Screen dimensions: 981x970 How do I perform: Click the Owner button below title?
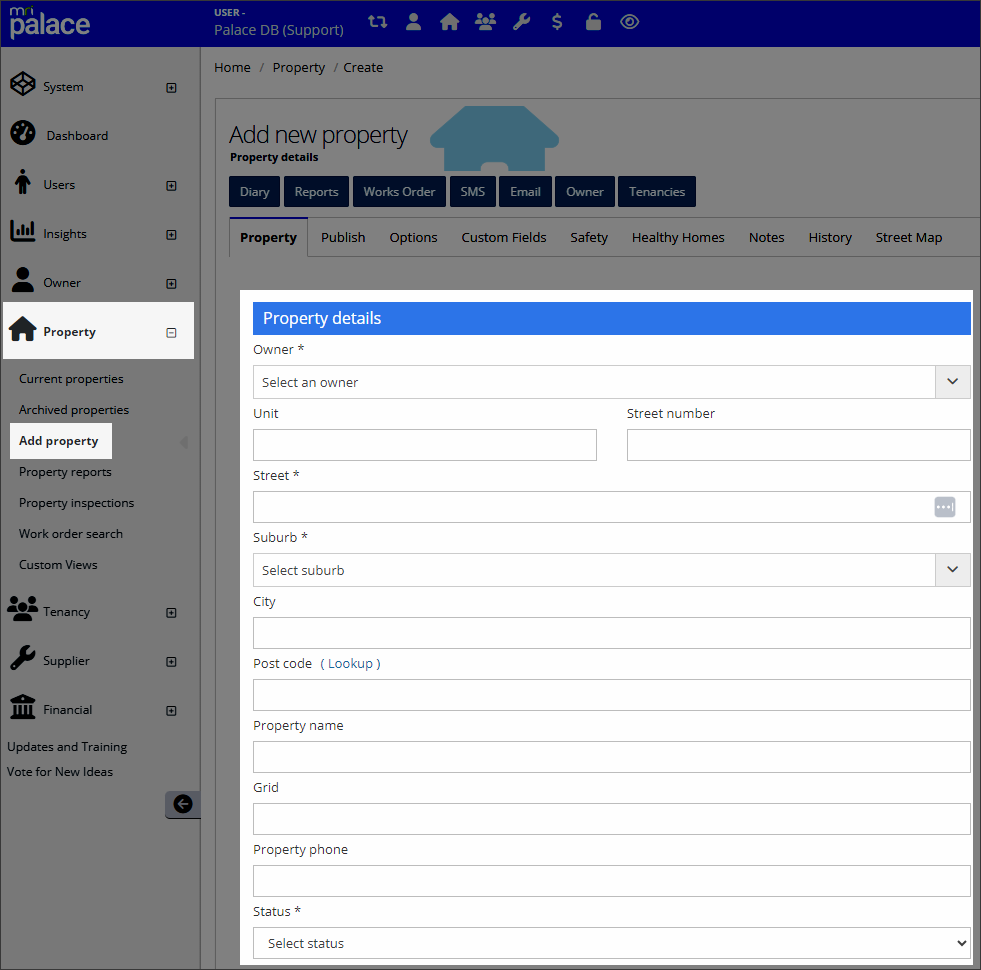tap(585, 191)
